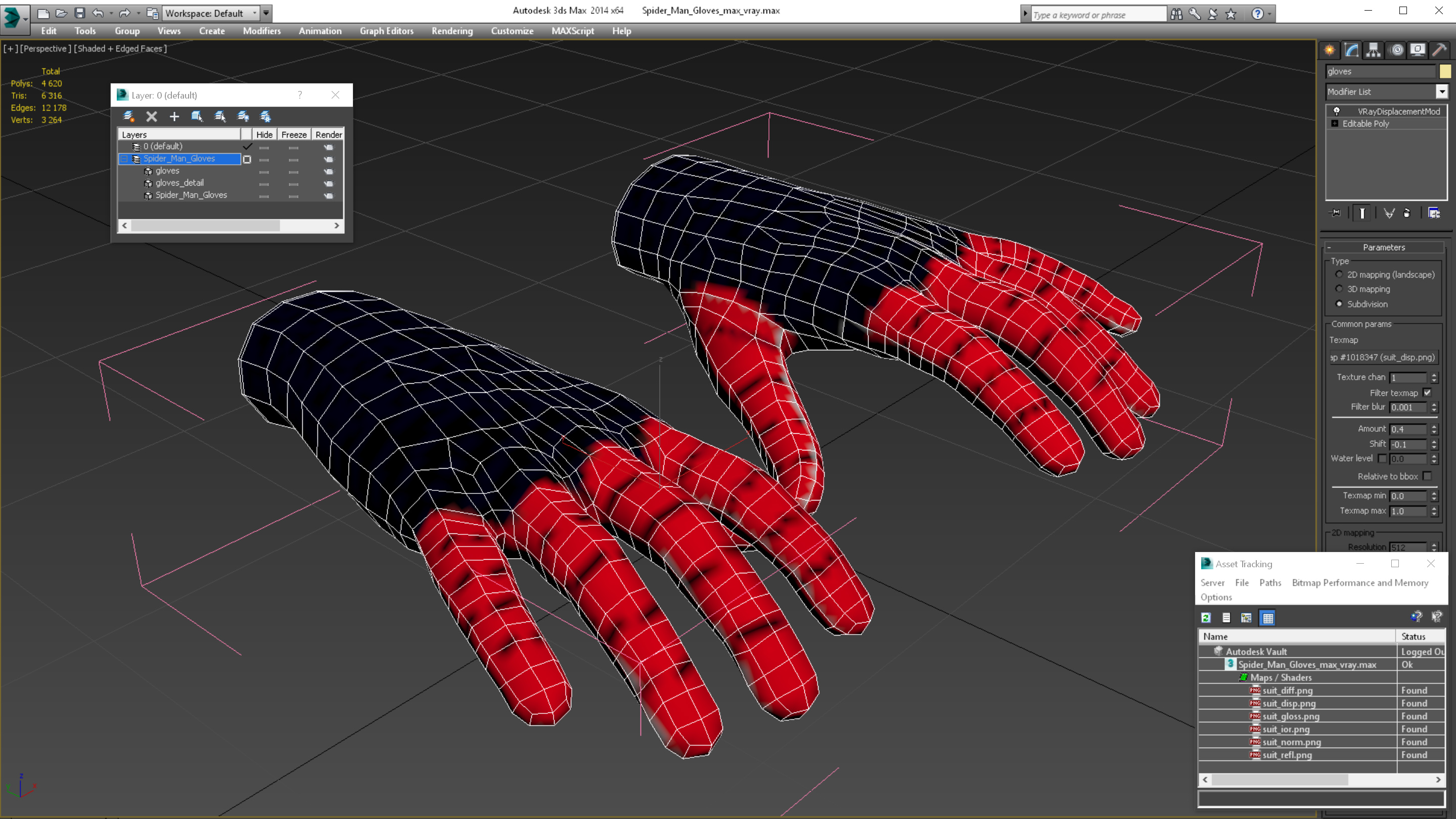Toggle Render teapot for gloves_detail row
Image resolution: width=1456 pixels, height=819 pixels.
pyautogui.click(x=329, y=184)
